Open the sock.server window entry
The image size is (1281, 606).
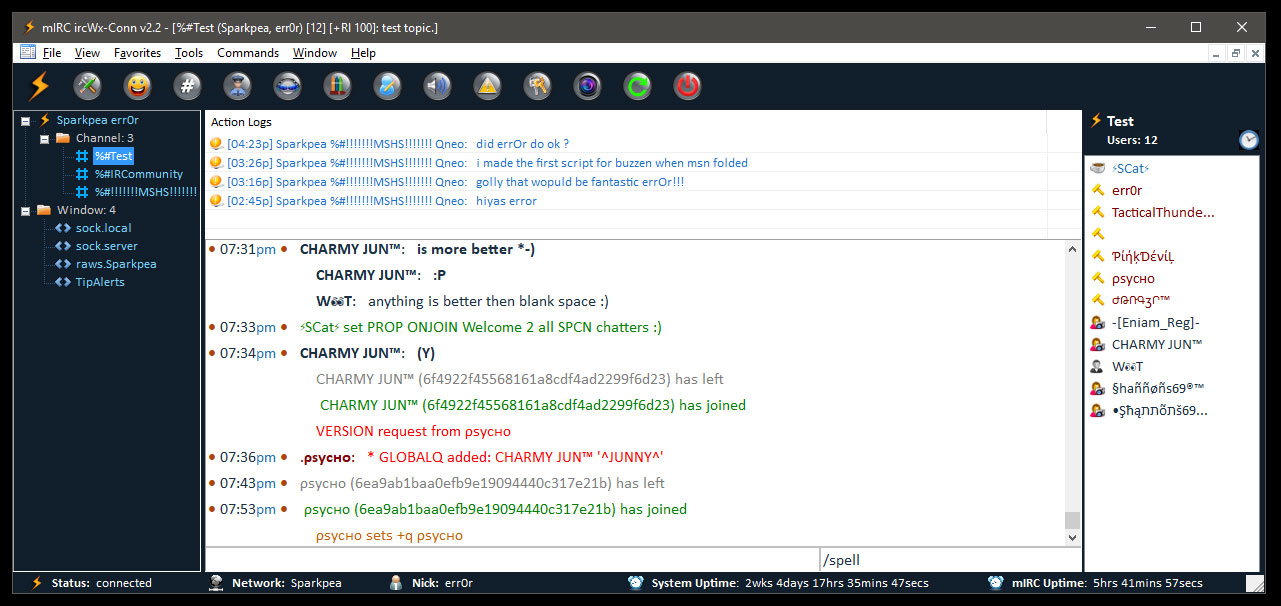[107, 246]
